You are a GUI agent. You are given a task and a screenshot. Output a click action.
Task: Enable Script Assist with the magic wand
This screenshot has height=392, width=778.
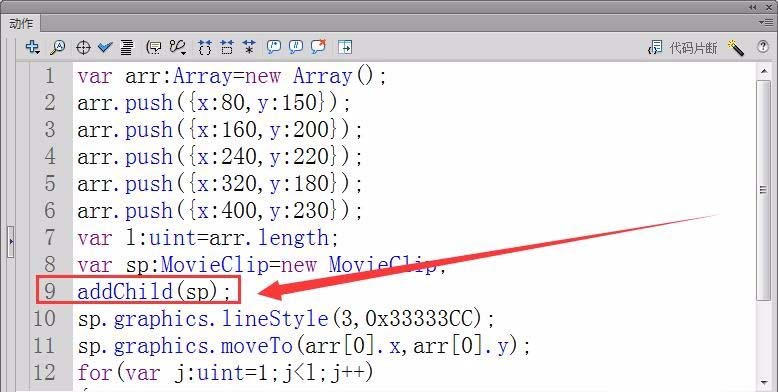tap(736, 48)
